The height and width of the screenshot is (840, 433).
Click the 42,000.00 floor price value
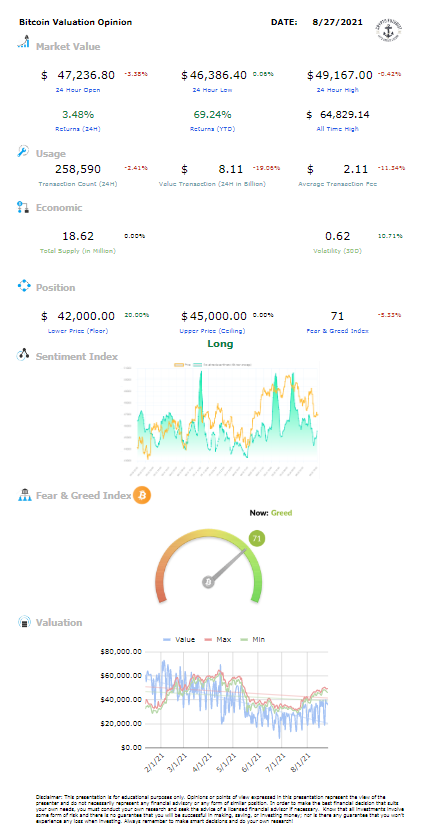(x=86, y=316)
